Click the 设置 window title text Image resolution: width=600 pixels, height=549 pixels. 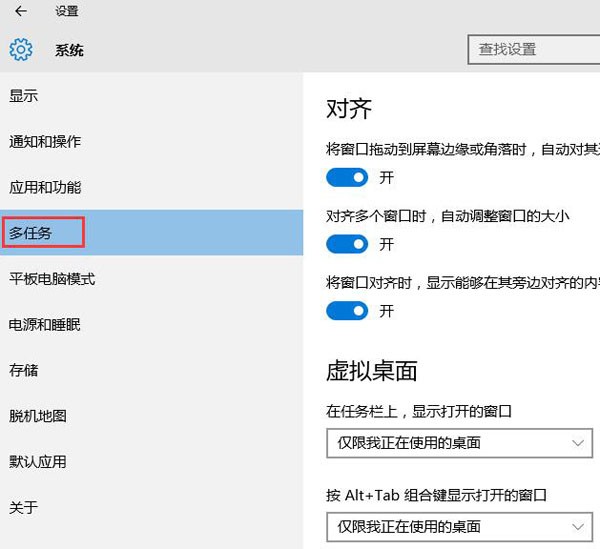(67, 12)
